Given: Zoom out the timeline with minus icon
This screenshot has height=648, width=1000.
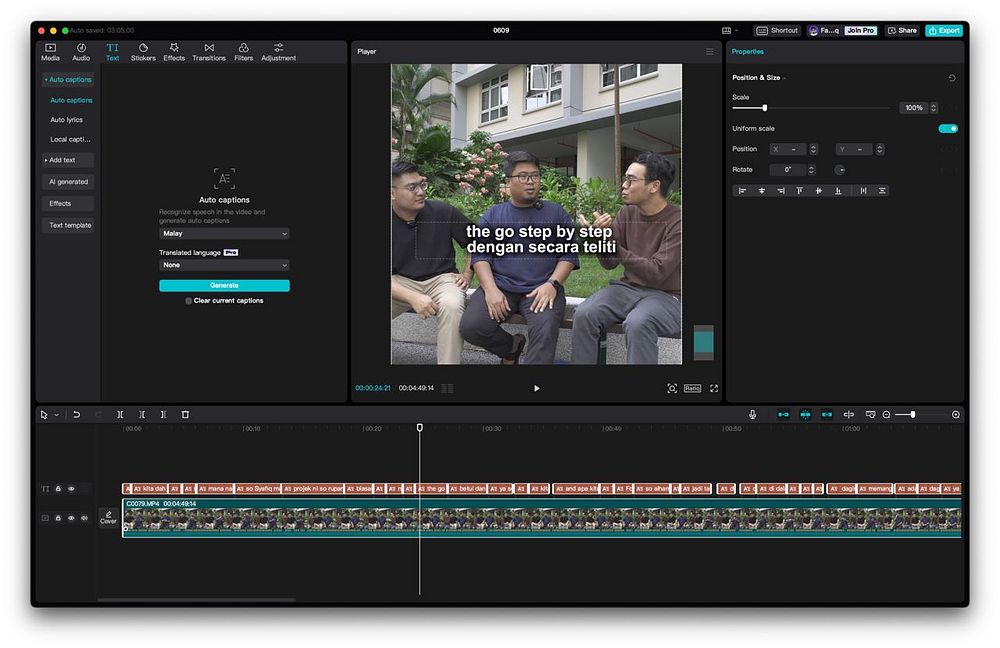Looking at the screenshot, I should 886,414.
